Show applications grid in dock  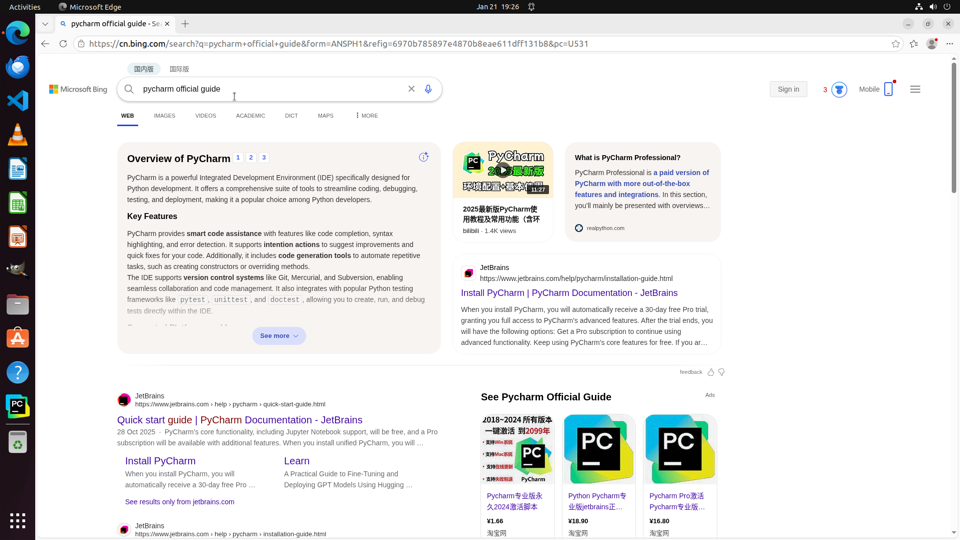(17, 520)
